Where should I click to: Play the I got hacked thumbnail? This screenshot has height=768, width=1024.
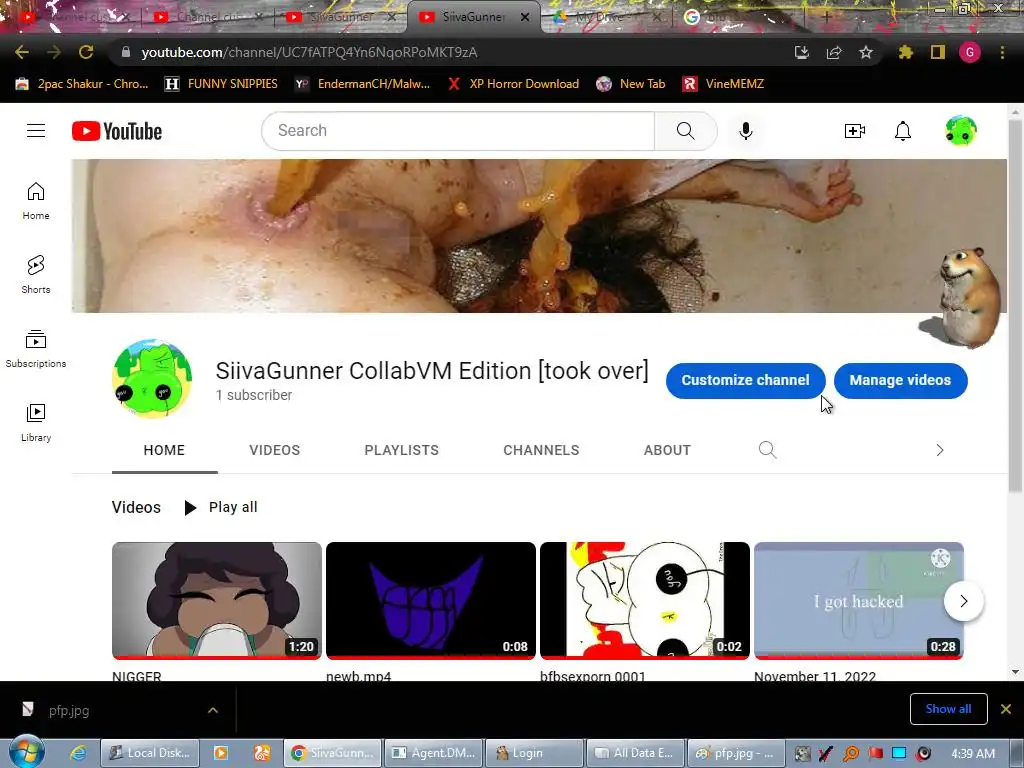[859, 600]
